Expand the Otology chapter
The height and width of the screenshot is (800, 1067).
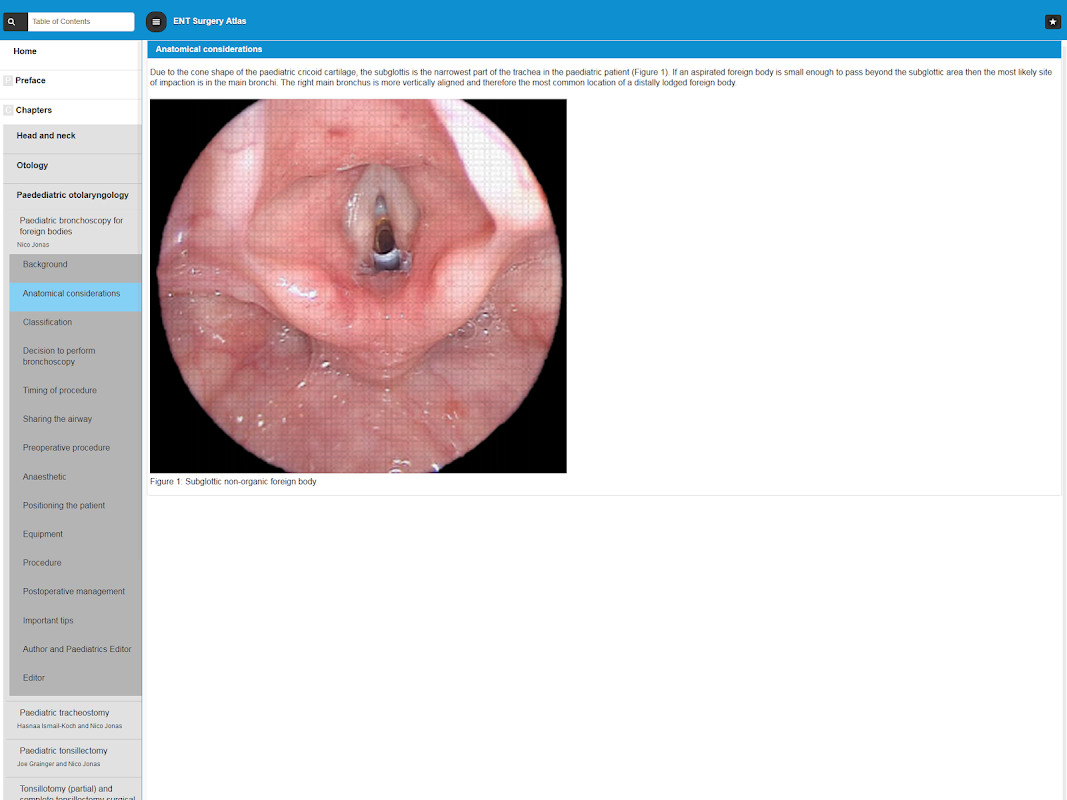point(72,166)
